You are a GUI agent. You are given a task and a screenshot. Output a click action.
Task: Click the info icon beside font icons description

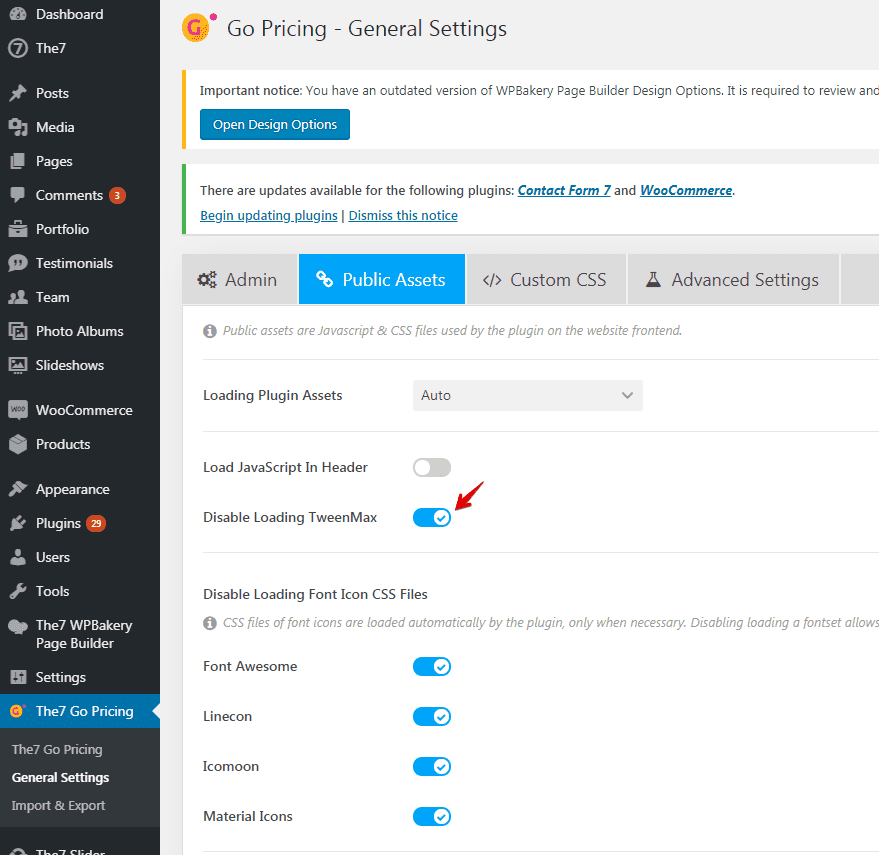point(210,623)
